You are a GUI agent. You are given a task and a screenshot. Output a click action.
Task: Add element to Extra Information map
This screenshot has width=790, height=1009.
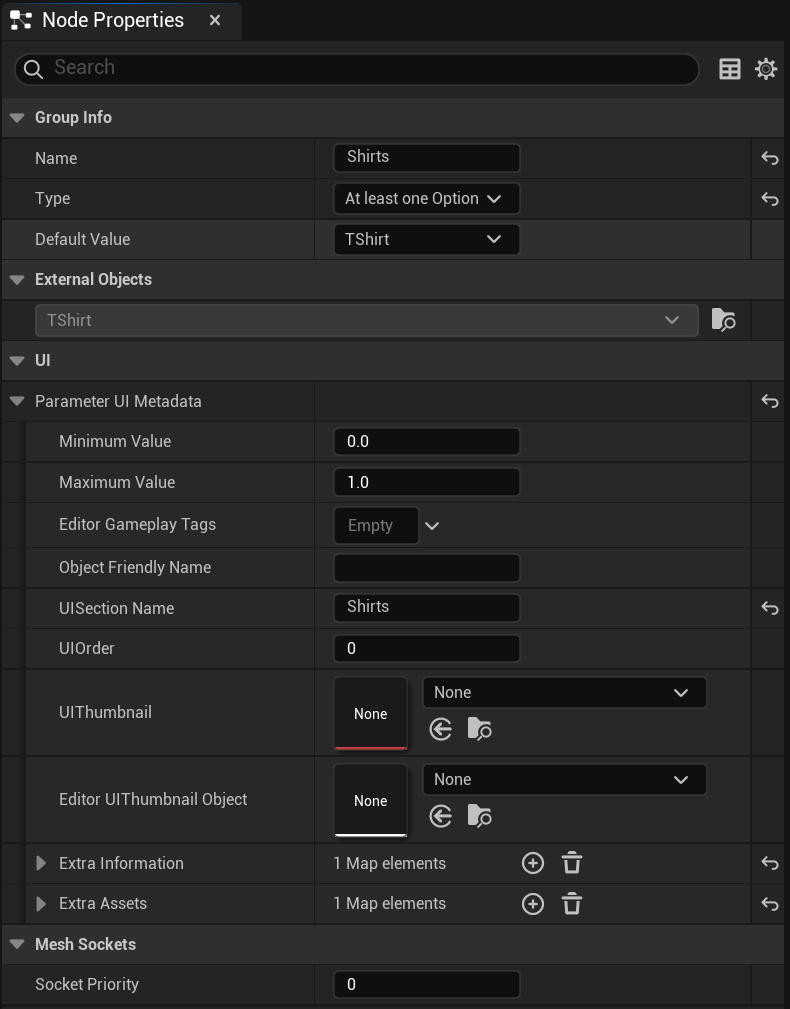point(533,863)
